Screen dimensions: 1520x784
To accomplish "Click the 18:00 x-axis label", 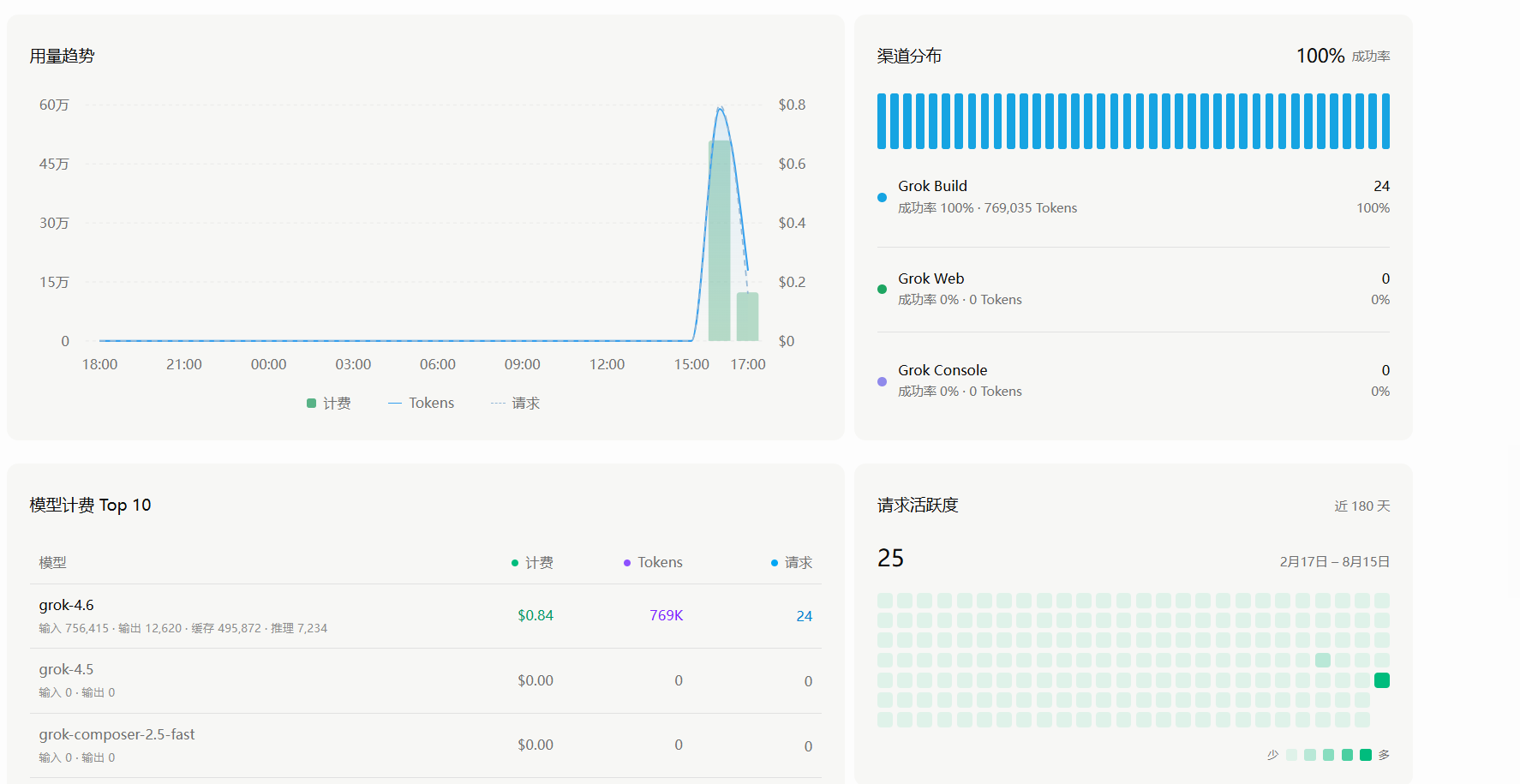I will tap(99, 364).
